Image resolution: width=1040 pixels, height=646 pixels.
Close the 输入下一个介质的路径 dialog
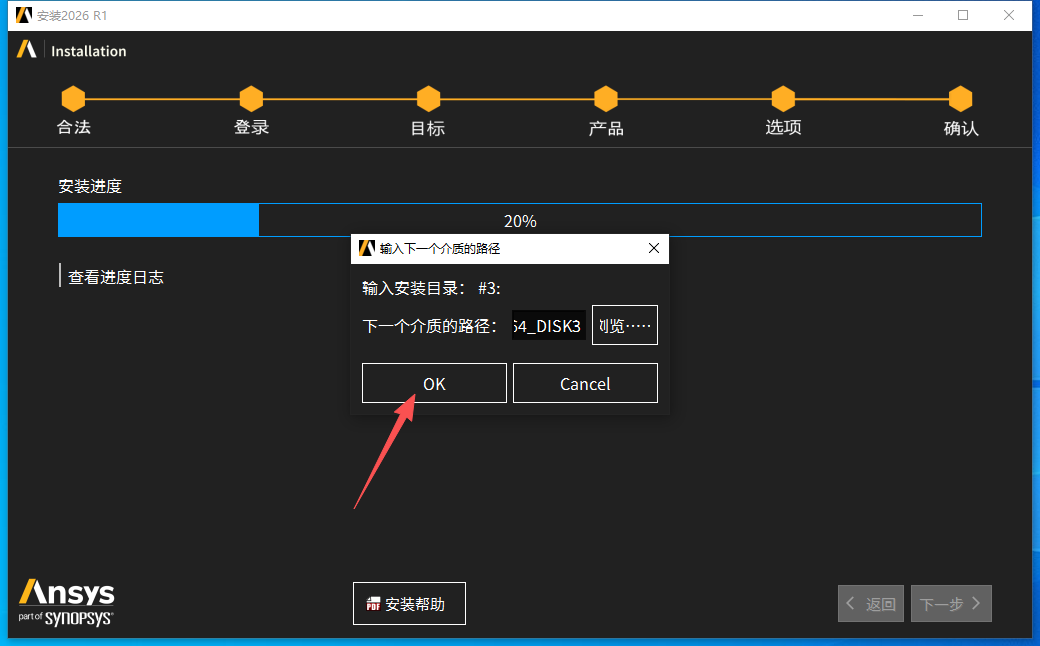654,248
